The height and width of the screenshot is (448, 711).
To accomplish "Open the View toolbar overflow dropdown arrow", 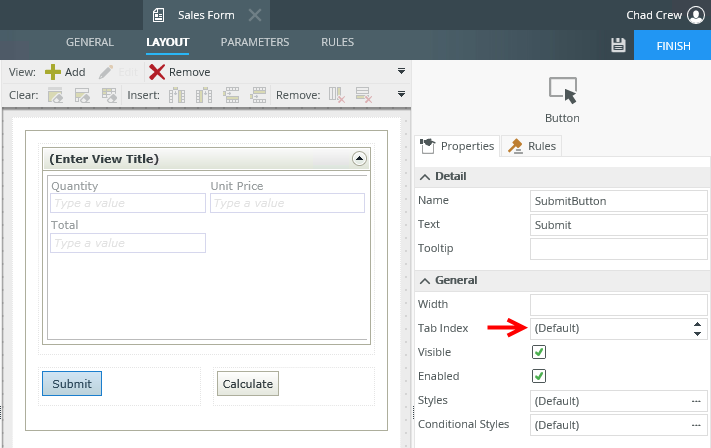I will point(401,72).
